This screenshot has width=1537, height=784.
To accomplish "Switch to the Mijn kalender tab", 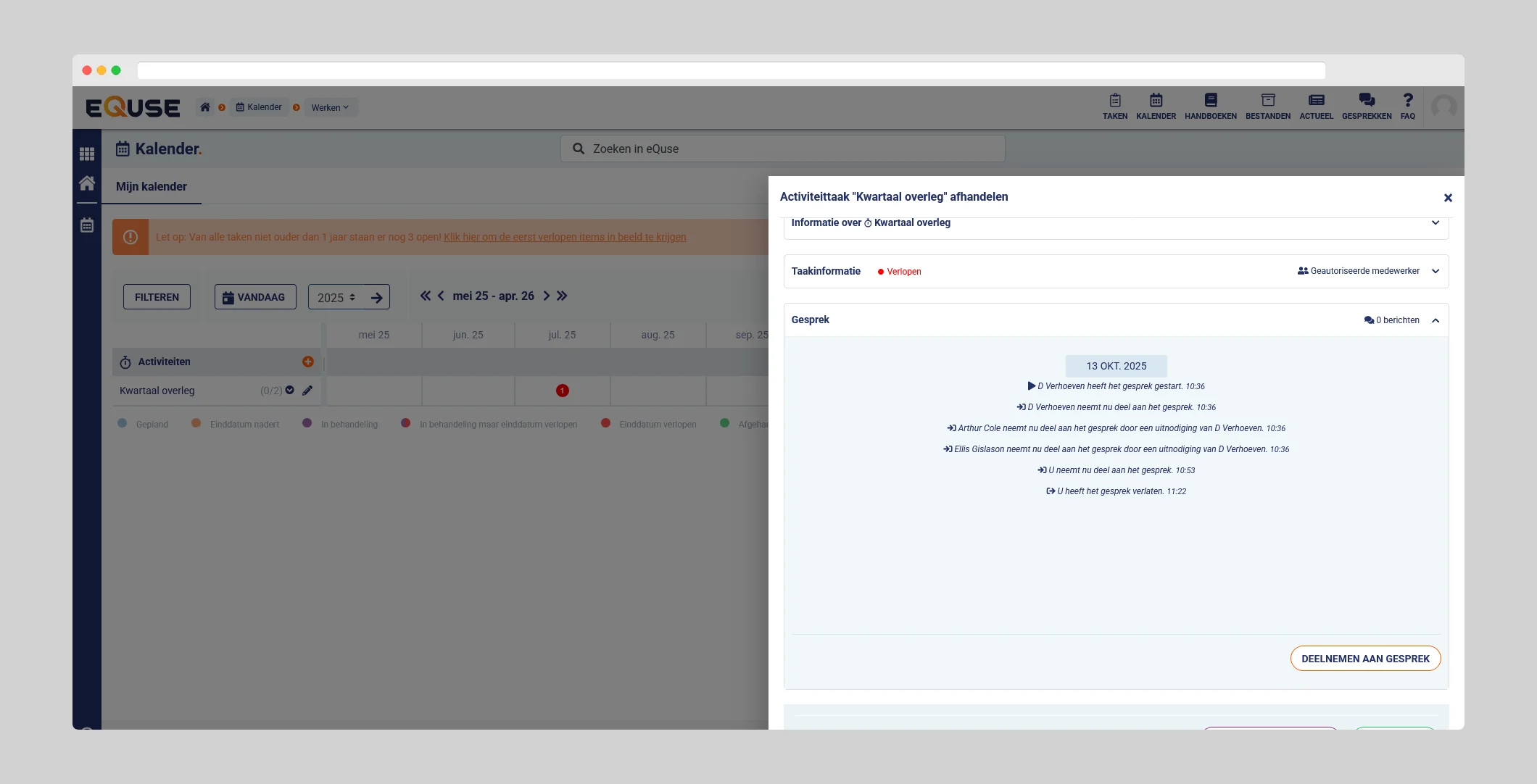I will (x=151, y=186).
